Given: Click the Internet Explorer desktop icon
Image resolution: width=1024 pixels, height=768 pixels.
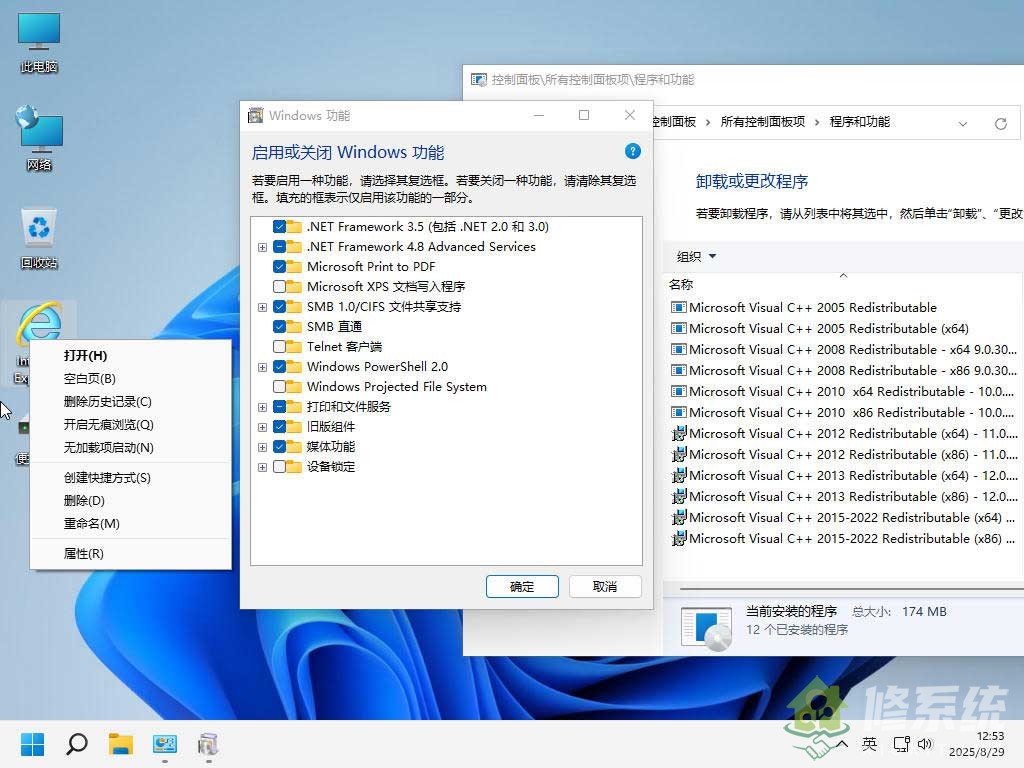Looking at the screenshot, I should (40, 323).
